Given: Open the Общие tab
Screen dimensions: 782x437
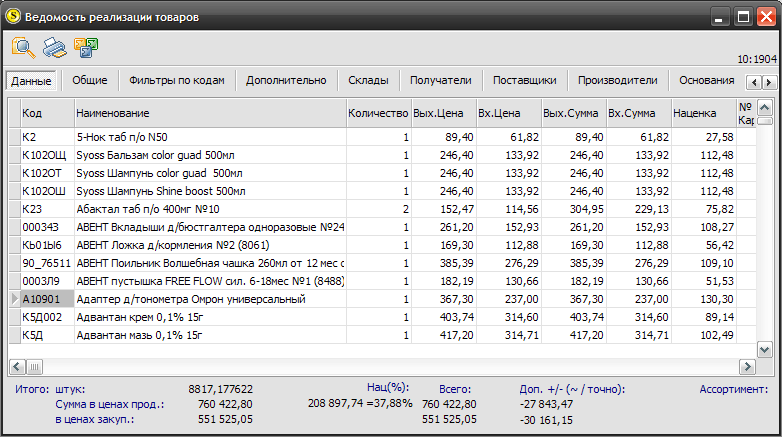Looking at the screenshot, I should pyautogui.click(x=90, y=80).
